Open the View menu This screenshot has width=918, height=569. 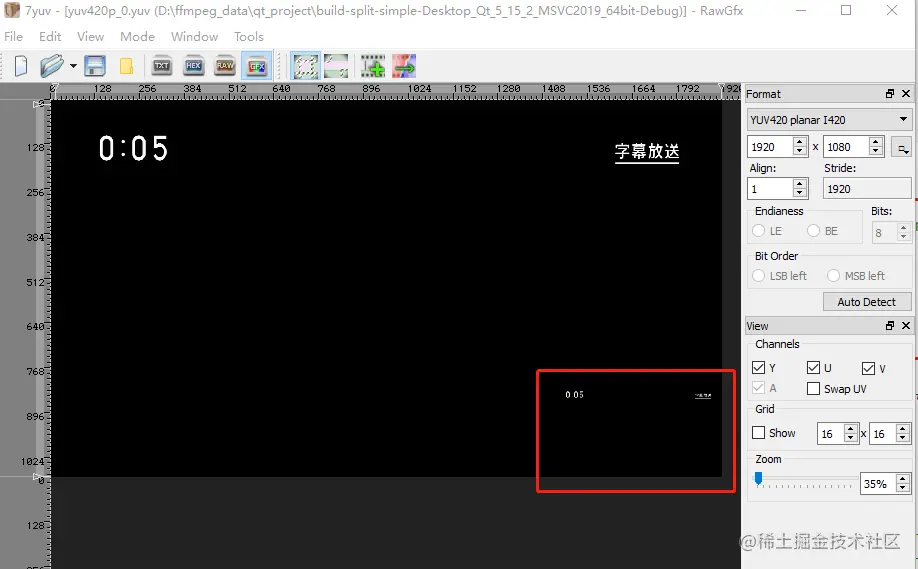90,36
